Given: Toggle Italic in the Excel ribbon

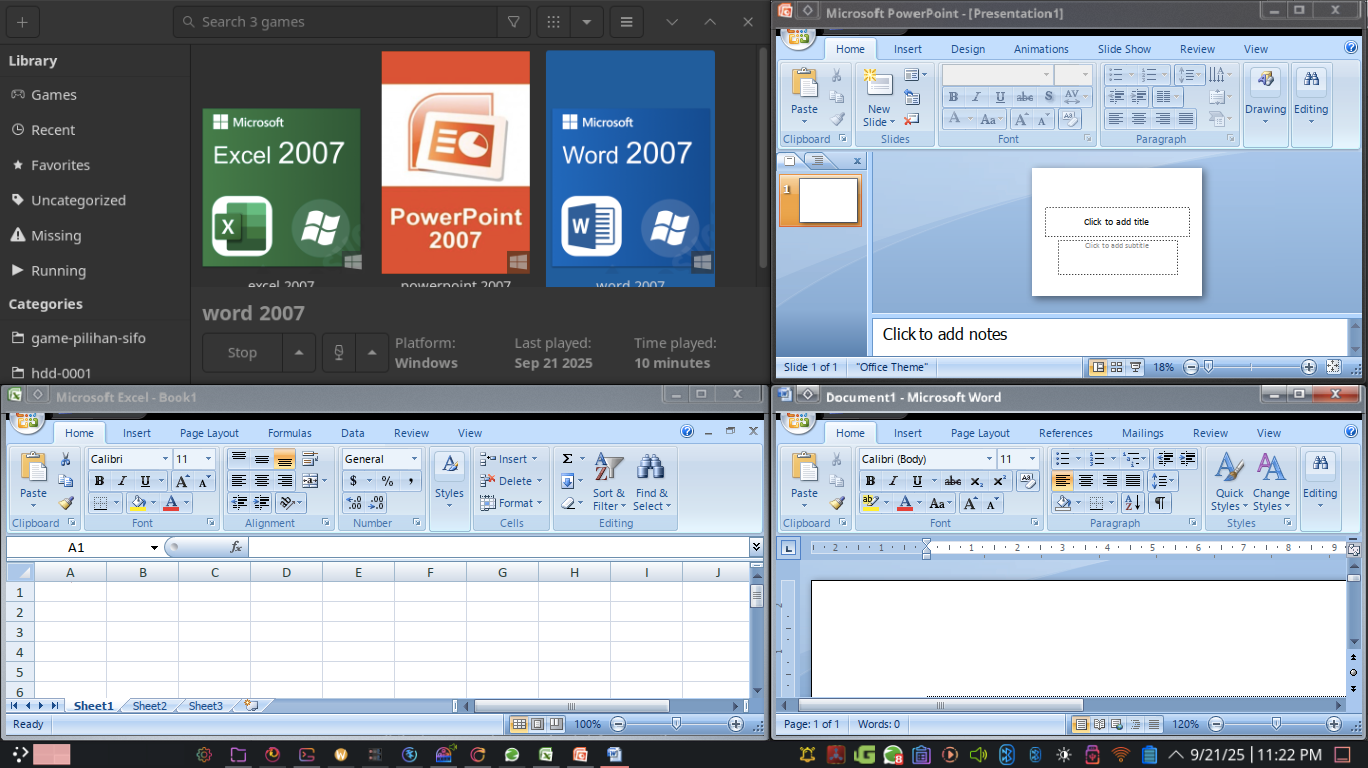Looking at the screenshot, I should (x=123, y=481).
